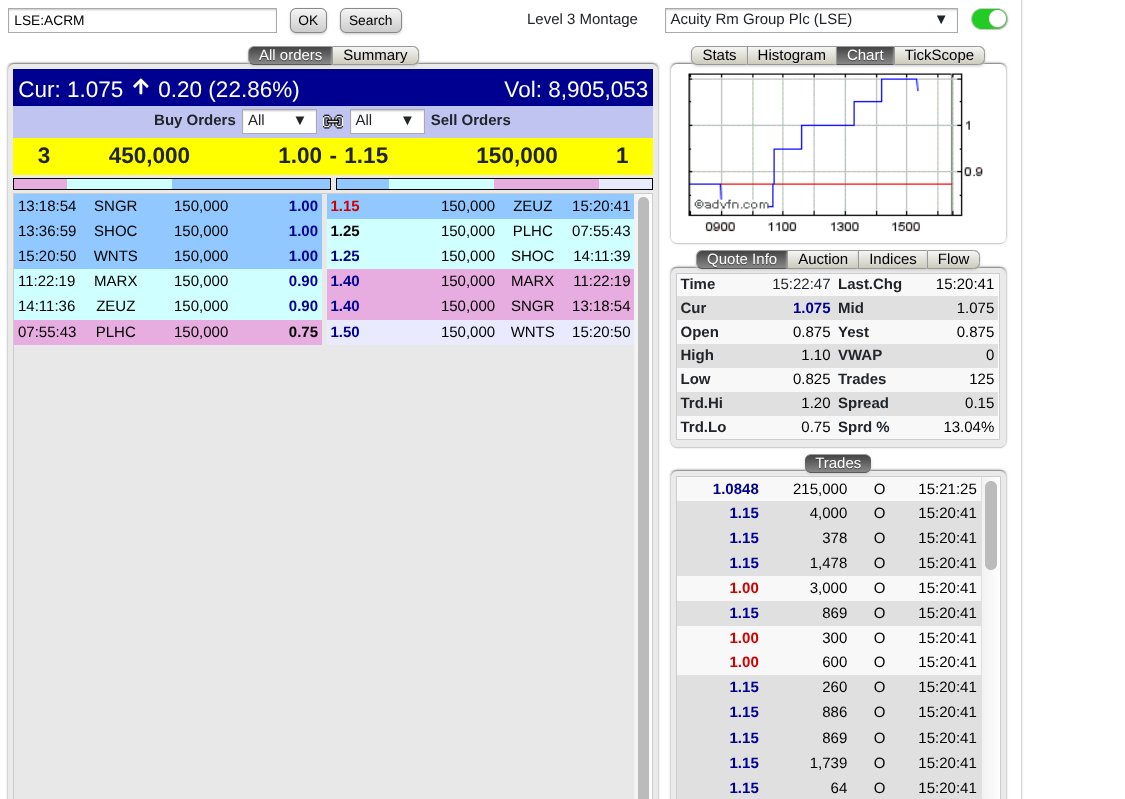Open the Buy Orders All filter dropdown
The height and width of the screenshot is (799, 1125).
pyautogui.click(x=278, y=120)
